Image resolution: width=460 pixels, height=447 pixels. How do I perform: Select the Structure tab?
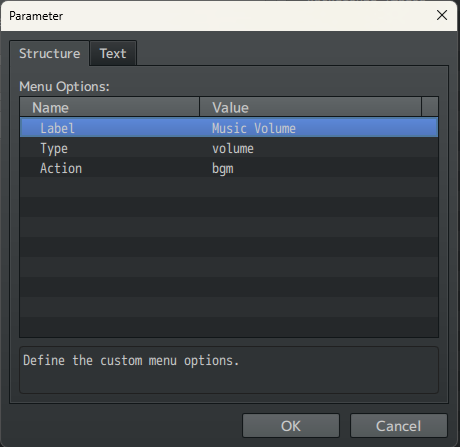click(49, 53)
